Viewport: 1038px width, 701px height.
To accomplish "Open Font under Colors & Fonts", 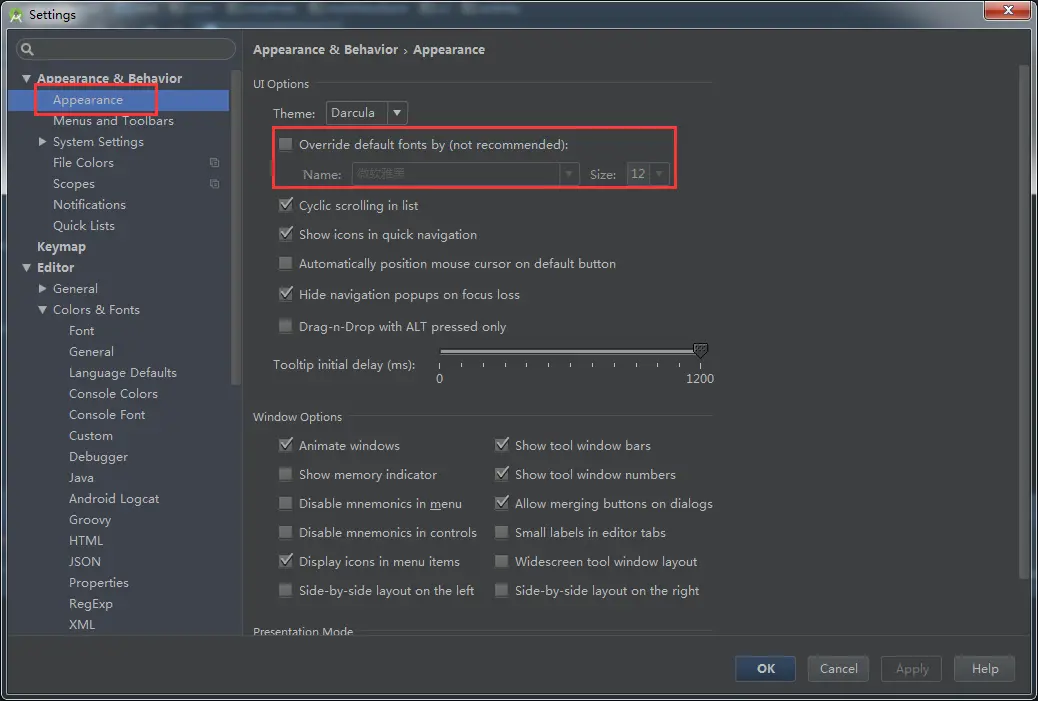I will [x=81, y=331].
